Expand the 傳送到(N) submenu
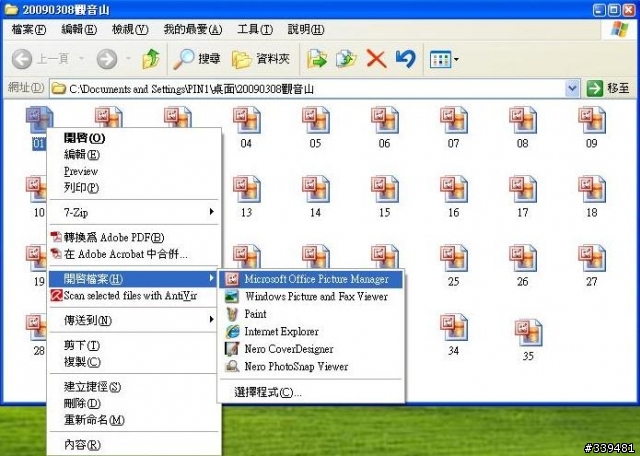Image resolution: width=640 pixels, height=456 pixels. tap(135, 320)
